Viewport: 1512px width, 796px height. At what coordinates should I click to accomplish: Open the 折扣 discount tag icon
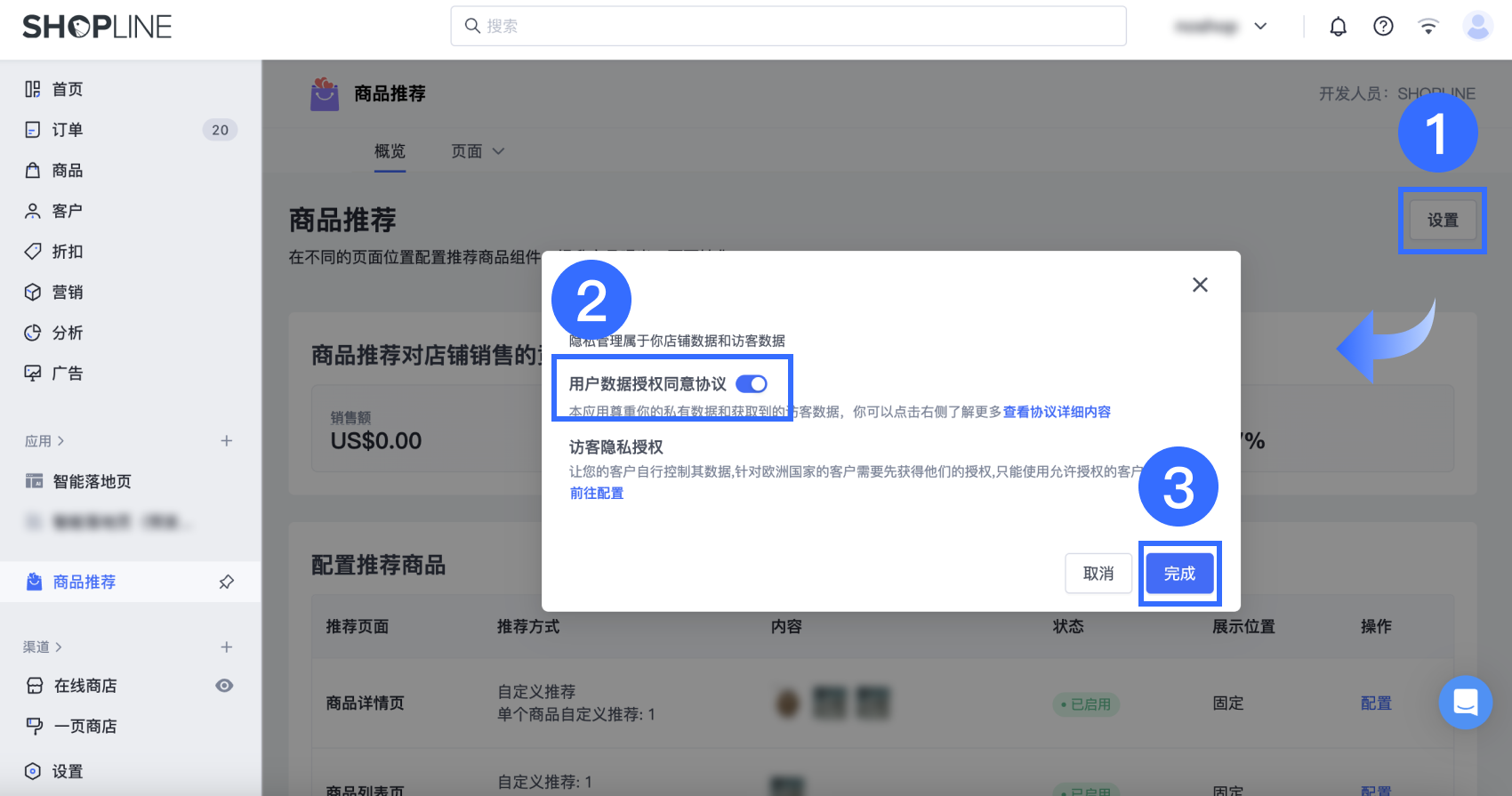[x=33, y=252]
